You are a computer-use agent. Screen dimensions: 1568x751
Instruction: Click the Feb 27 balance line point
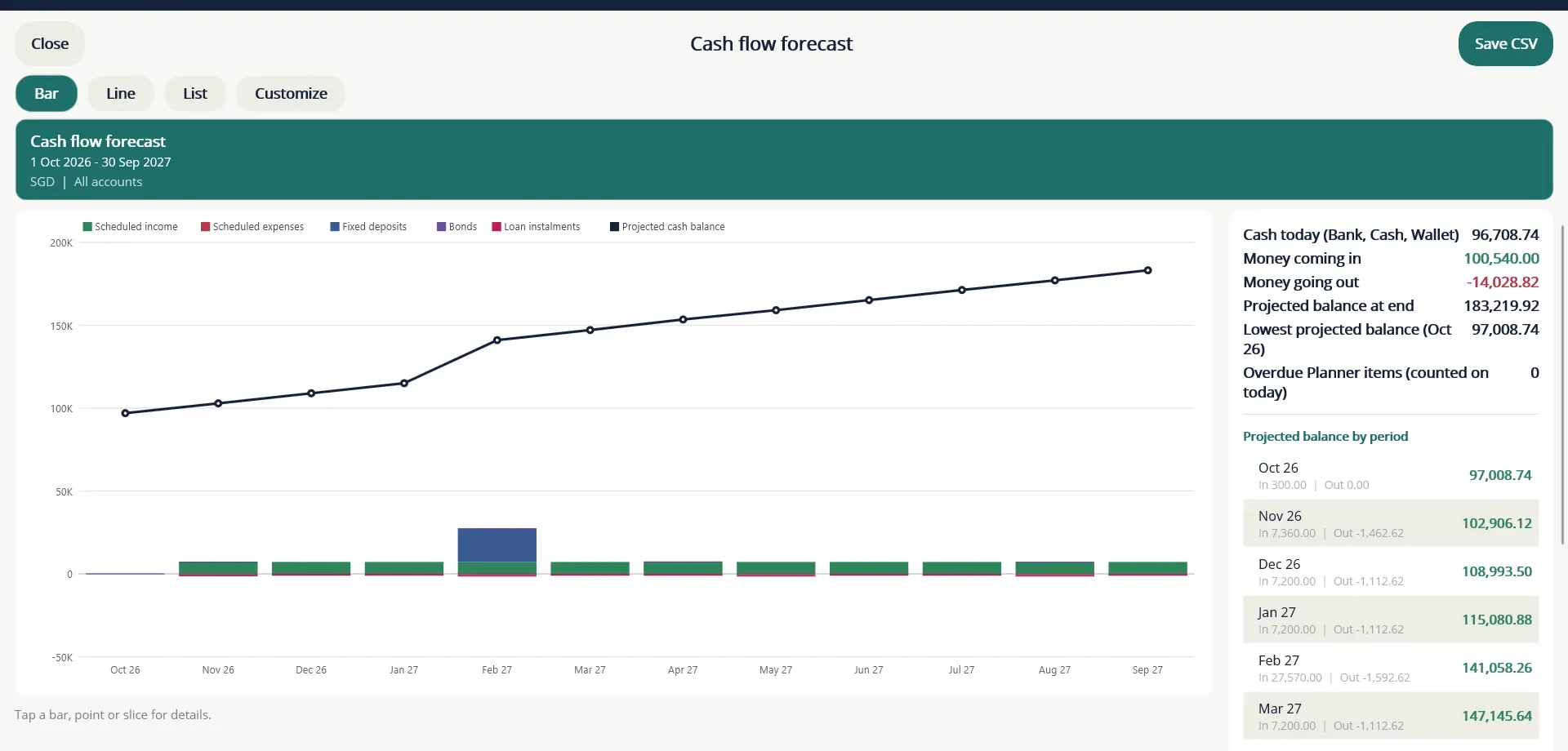pos(497,340)
